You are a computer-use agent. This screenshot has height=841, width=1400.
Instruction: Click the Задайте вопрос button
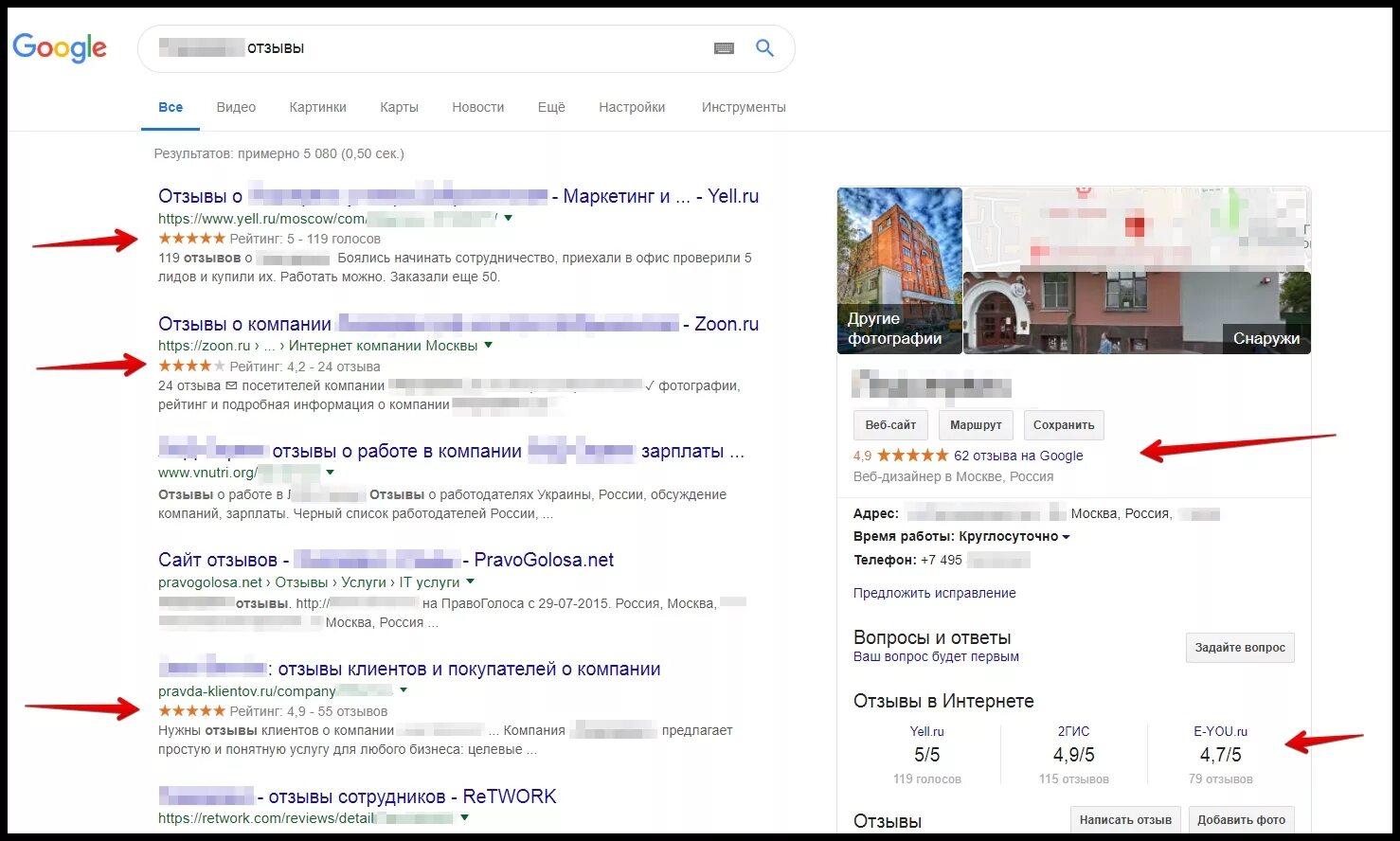tap(1240, 648)
